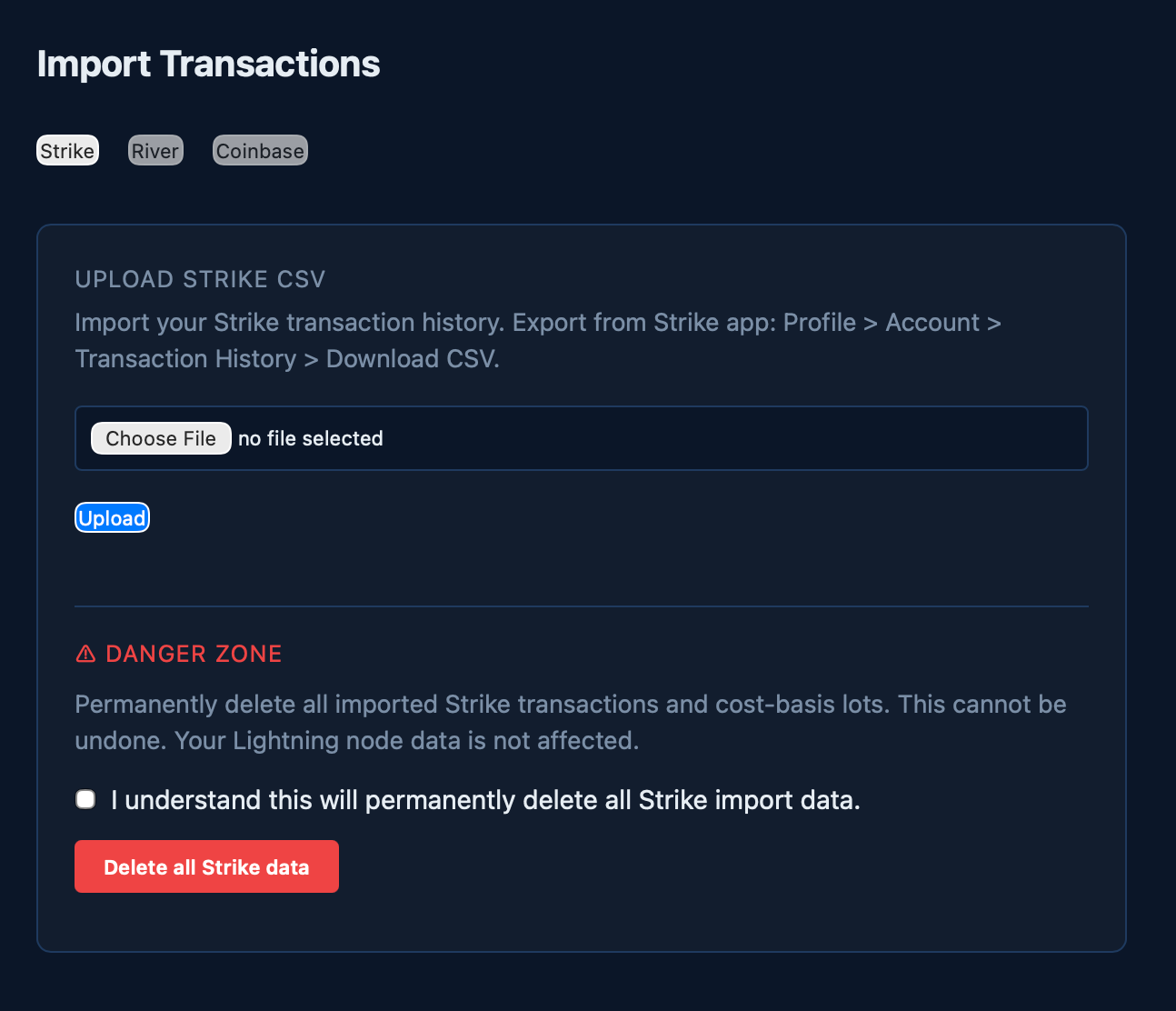Image resolution: width=1176 pixels, height=1011 pixels.
Task: Click the 'I understand this will permanently delete' label
Action: pyautogui.click(x=485, y=800)
